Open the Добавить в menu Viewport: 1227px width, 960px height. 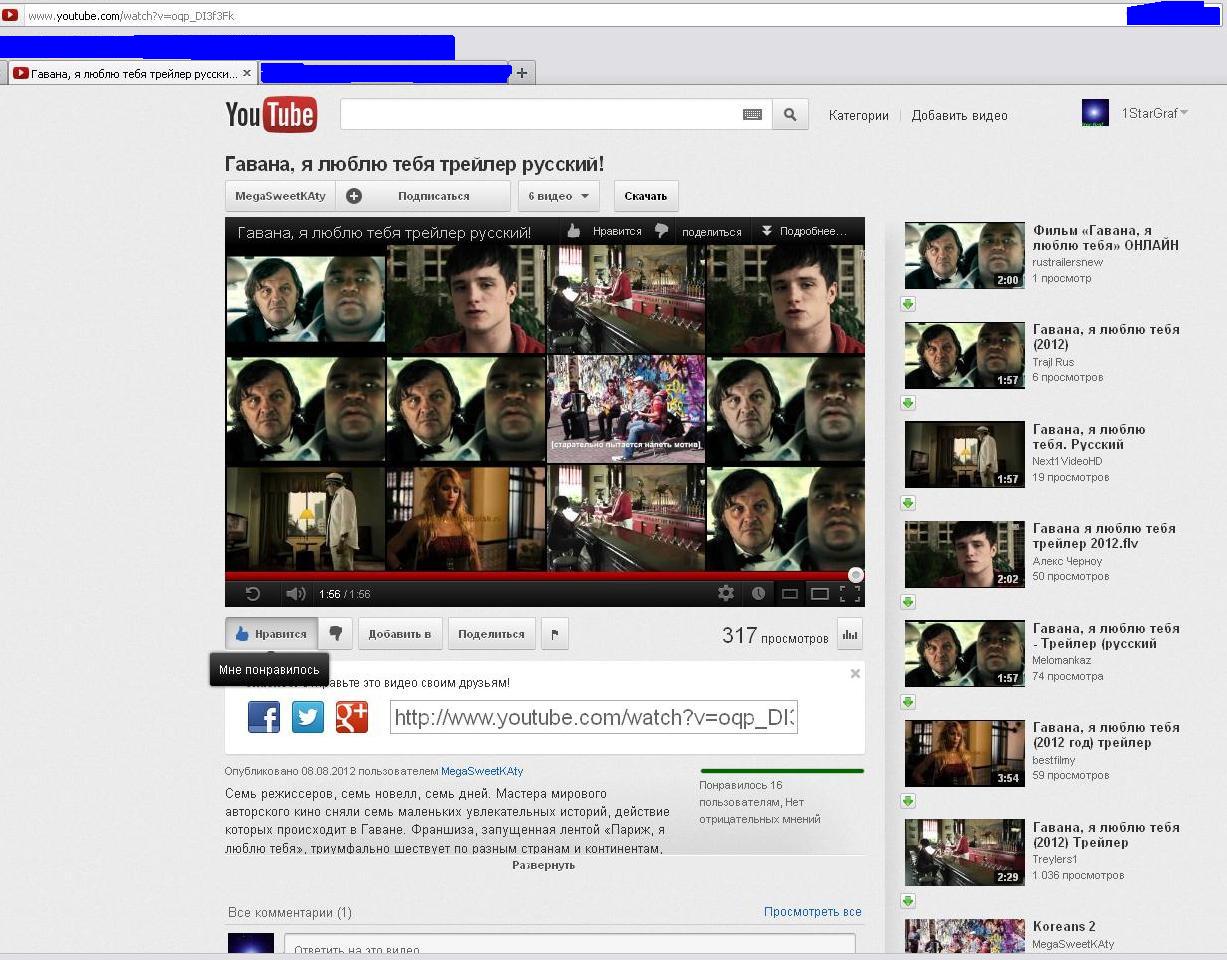(x=400, y=634)
